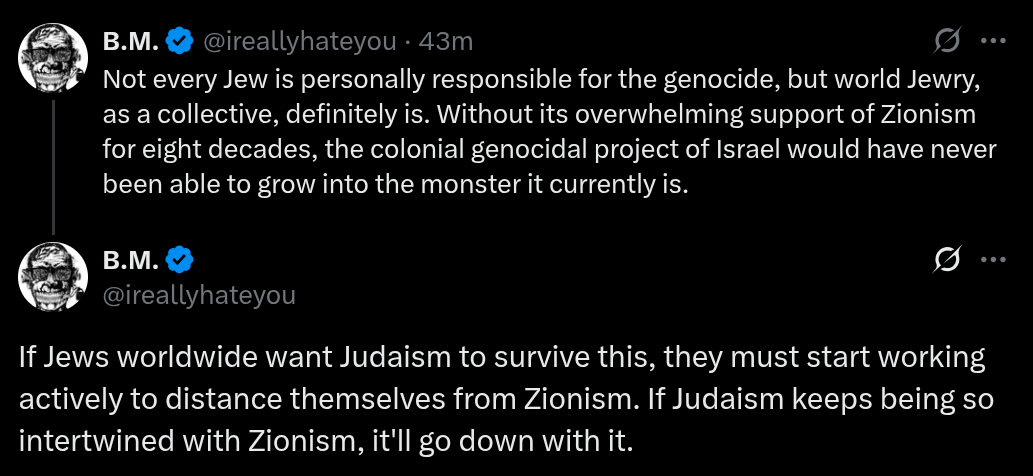The width and height of the screenshot is (1033, 476).
Task: Open the more options ellipsis on first post
Action: 994,41
